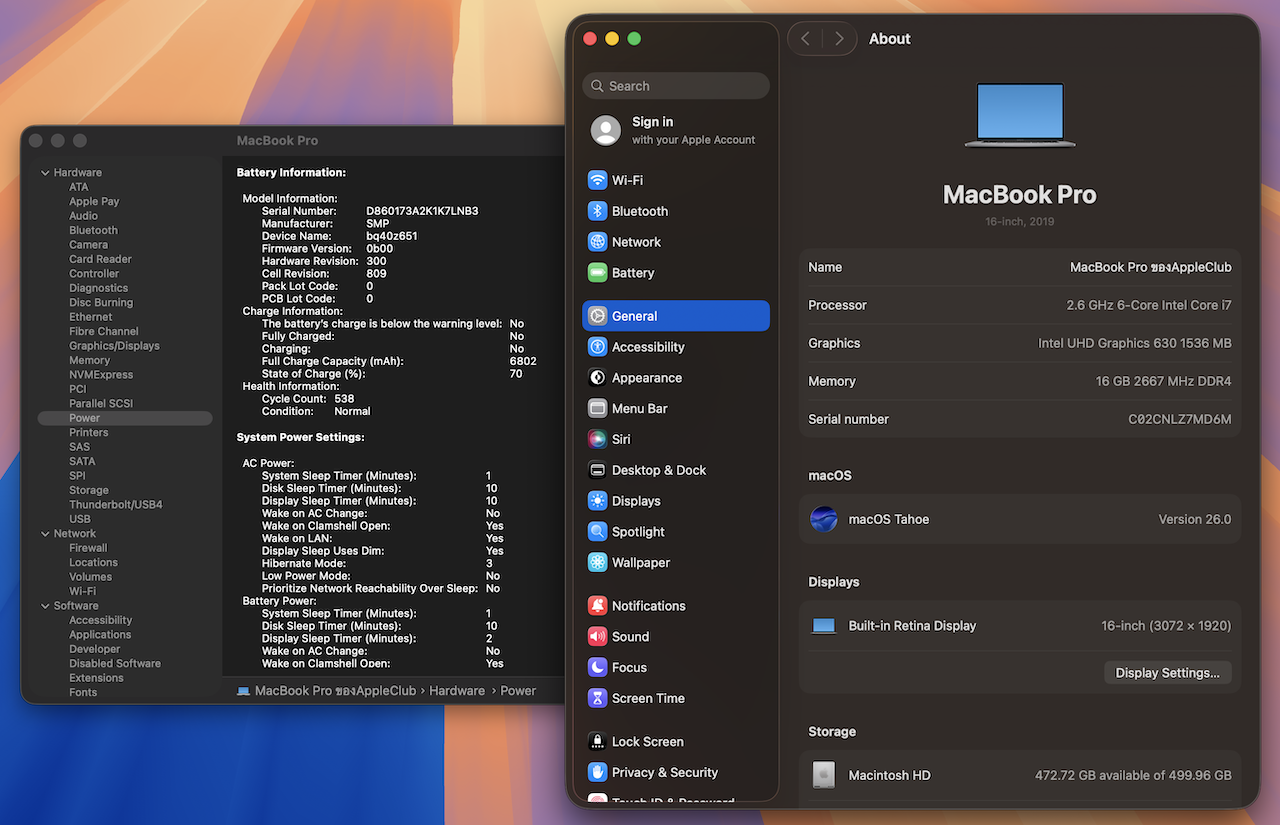Click the Search field in Settings
Screen dimensions: 1280x825
click(x=676, y=86)
